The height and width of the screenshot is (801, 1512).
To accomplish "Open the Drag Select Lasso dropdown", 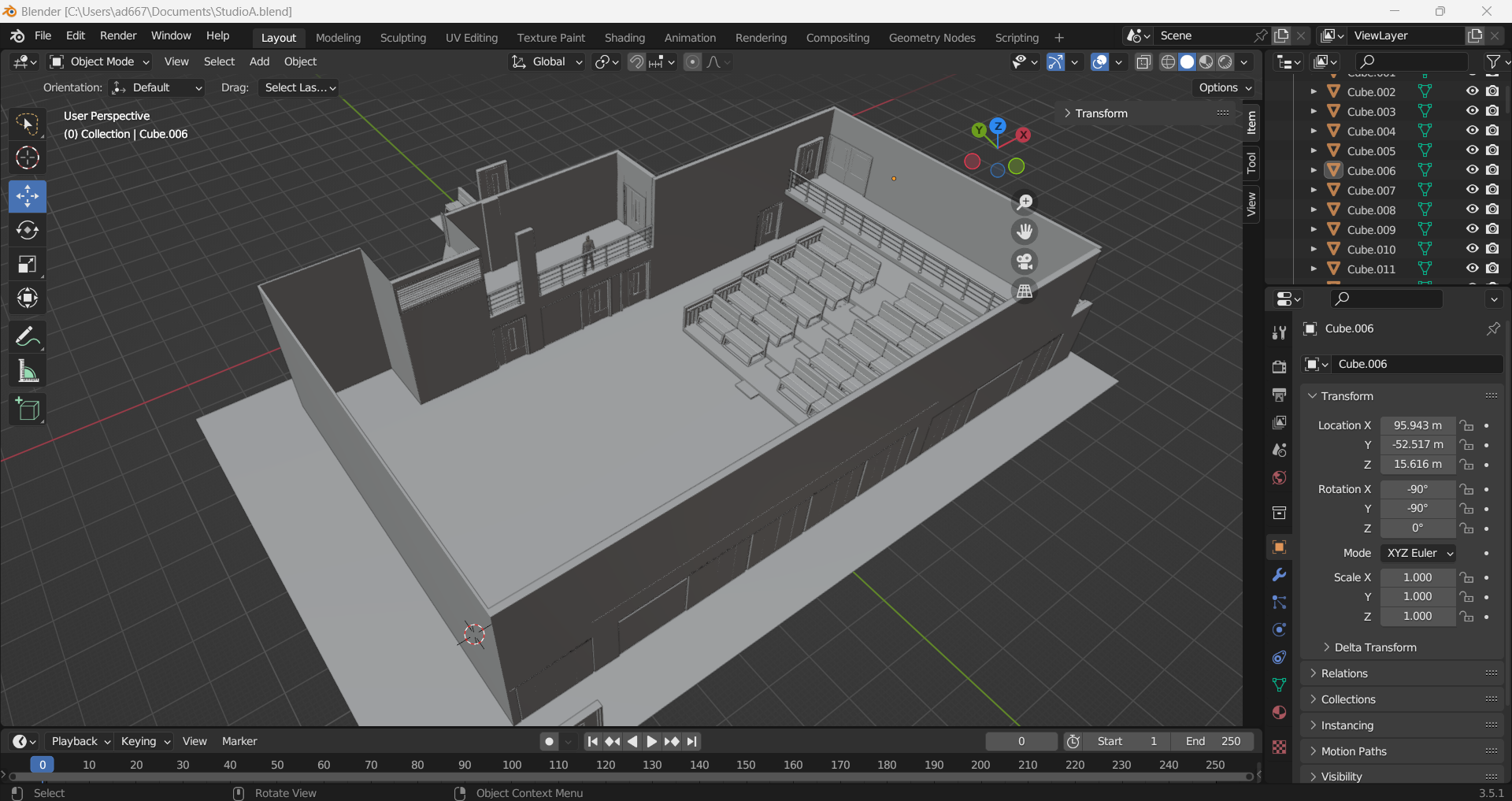I will pos(299,88).
